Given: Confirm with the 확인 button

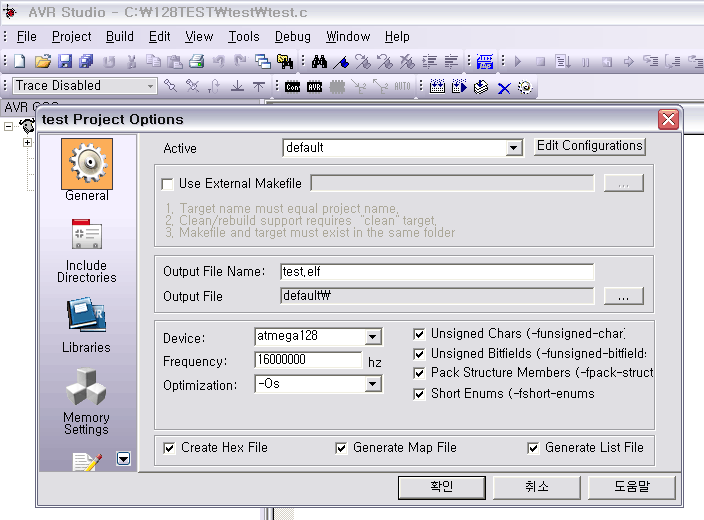Looking at the screenshot, I should pyautogui.click(x=442, y=487).
